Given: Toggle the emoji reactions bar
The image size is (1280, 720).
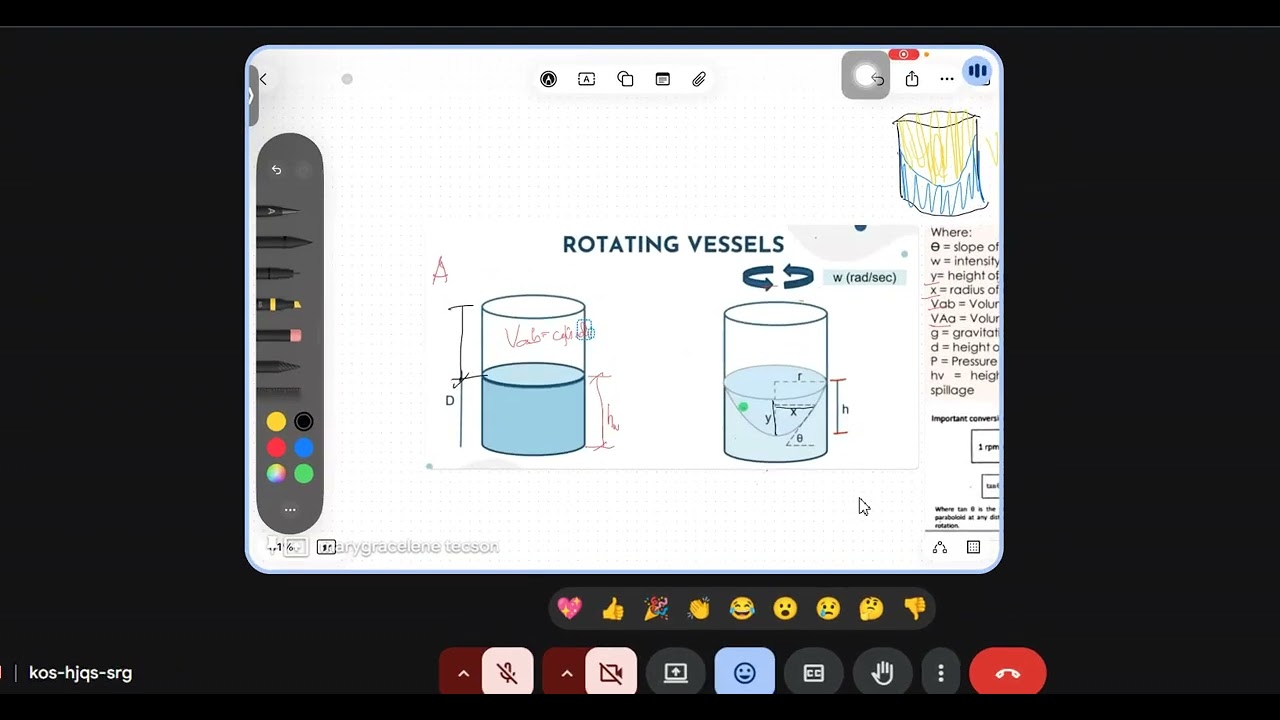Looking at the screenshot, I should point(745,673).
